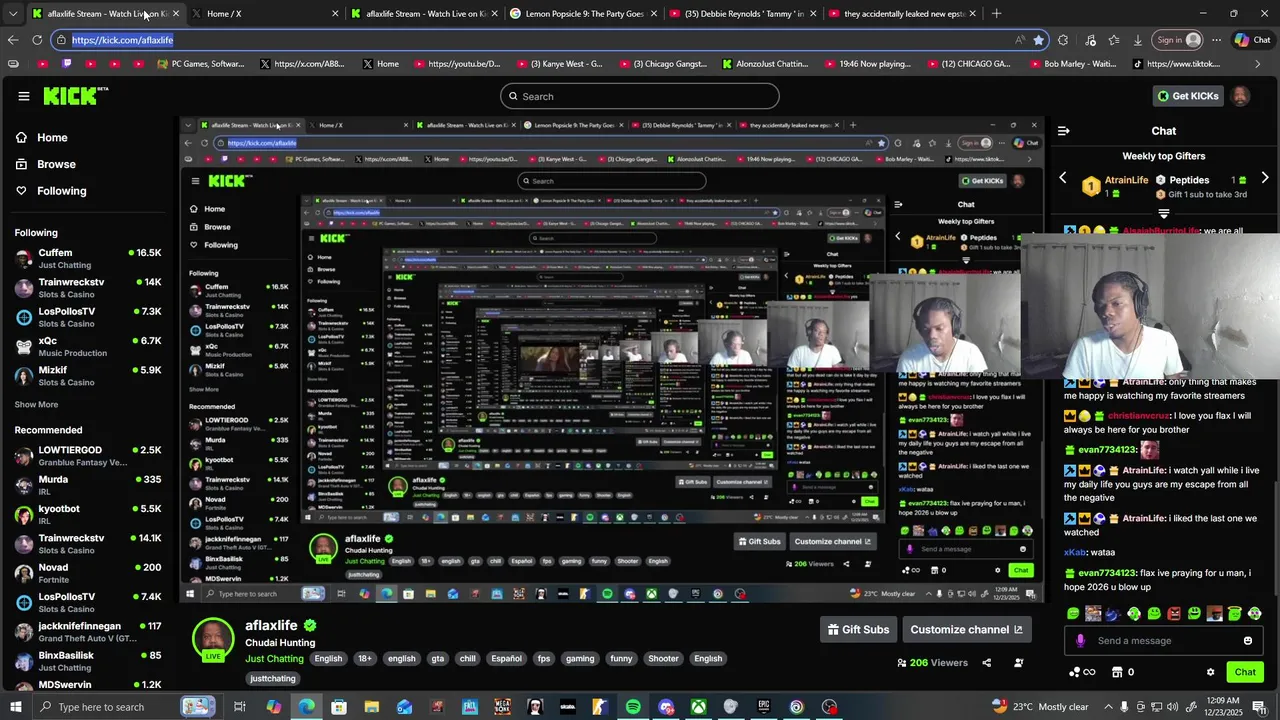
Task: Toggle the favorites star in address bar
Action: click(x=1038, y=40)
